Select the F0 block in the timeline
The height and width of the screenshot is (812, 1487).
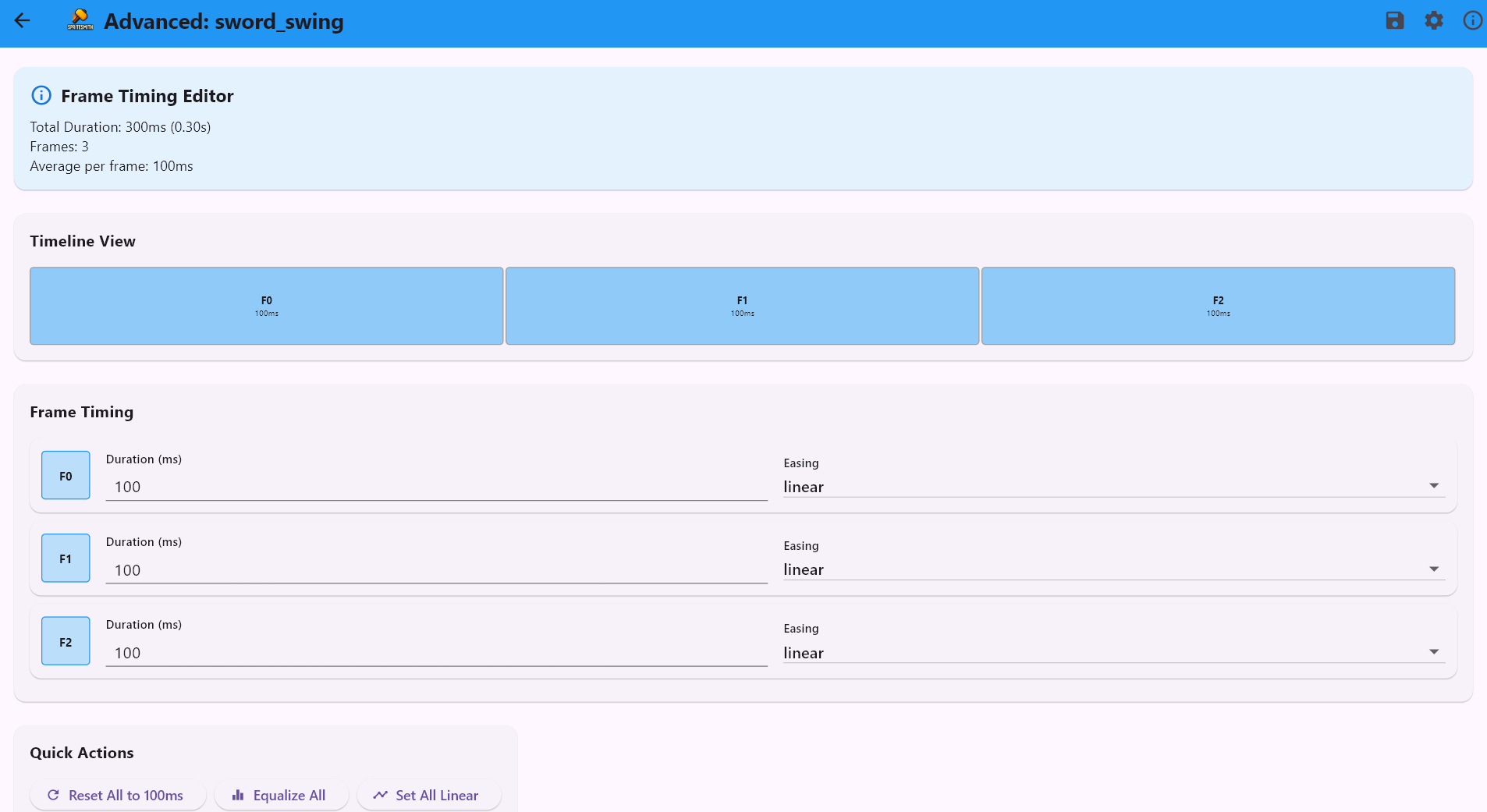(267, 306)
